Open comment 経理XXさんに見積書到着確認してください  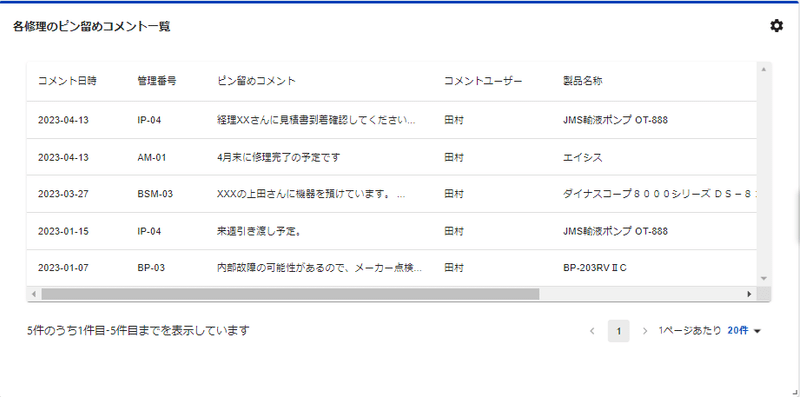click(x=316, y=120)
